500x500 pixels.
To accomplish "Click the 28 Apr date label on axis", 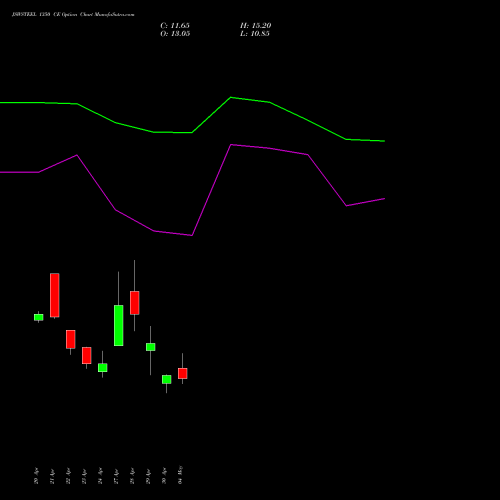I will point(132,475).
